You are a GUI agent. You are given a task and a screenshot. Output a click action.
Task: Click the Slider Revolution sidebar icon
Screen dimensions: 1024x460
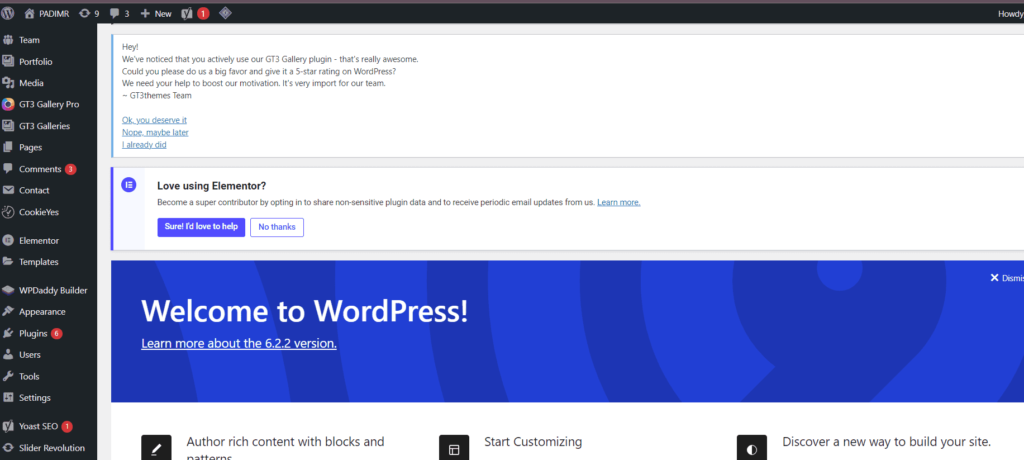pyautogui.click(x=8, y=448)
